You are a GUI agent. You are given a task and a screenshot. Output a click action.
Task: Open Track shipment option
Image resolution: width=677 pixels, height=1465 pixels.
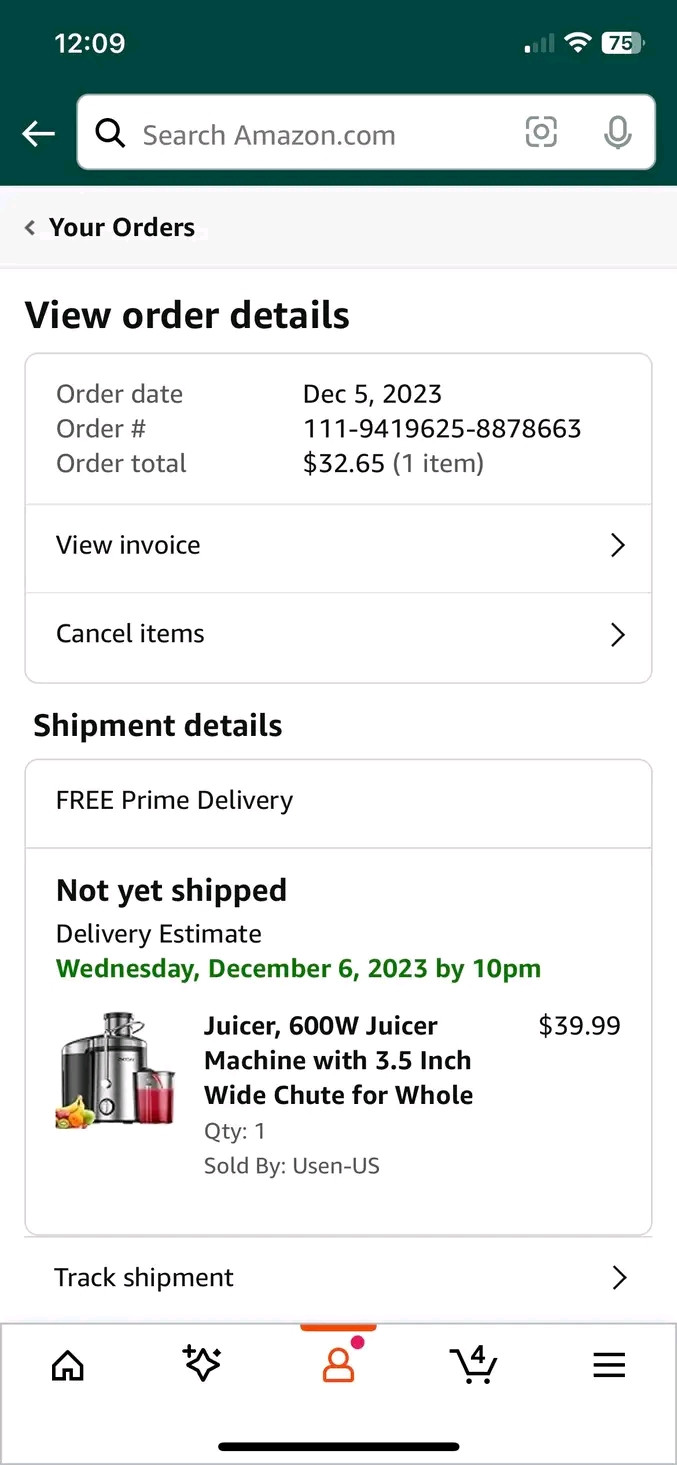pos(338,1278)
